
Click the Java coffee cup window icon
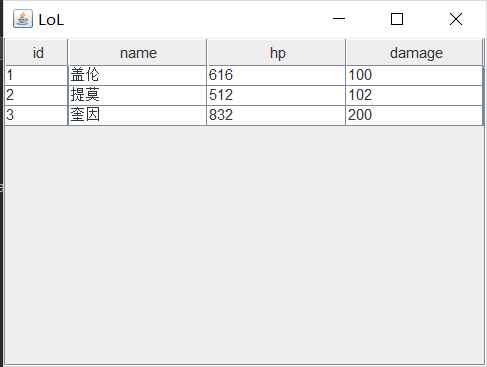point(23,19)
